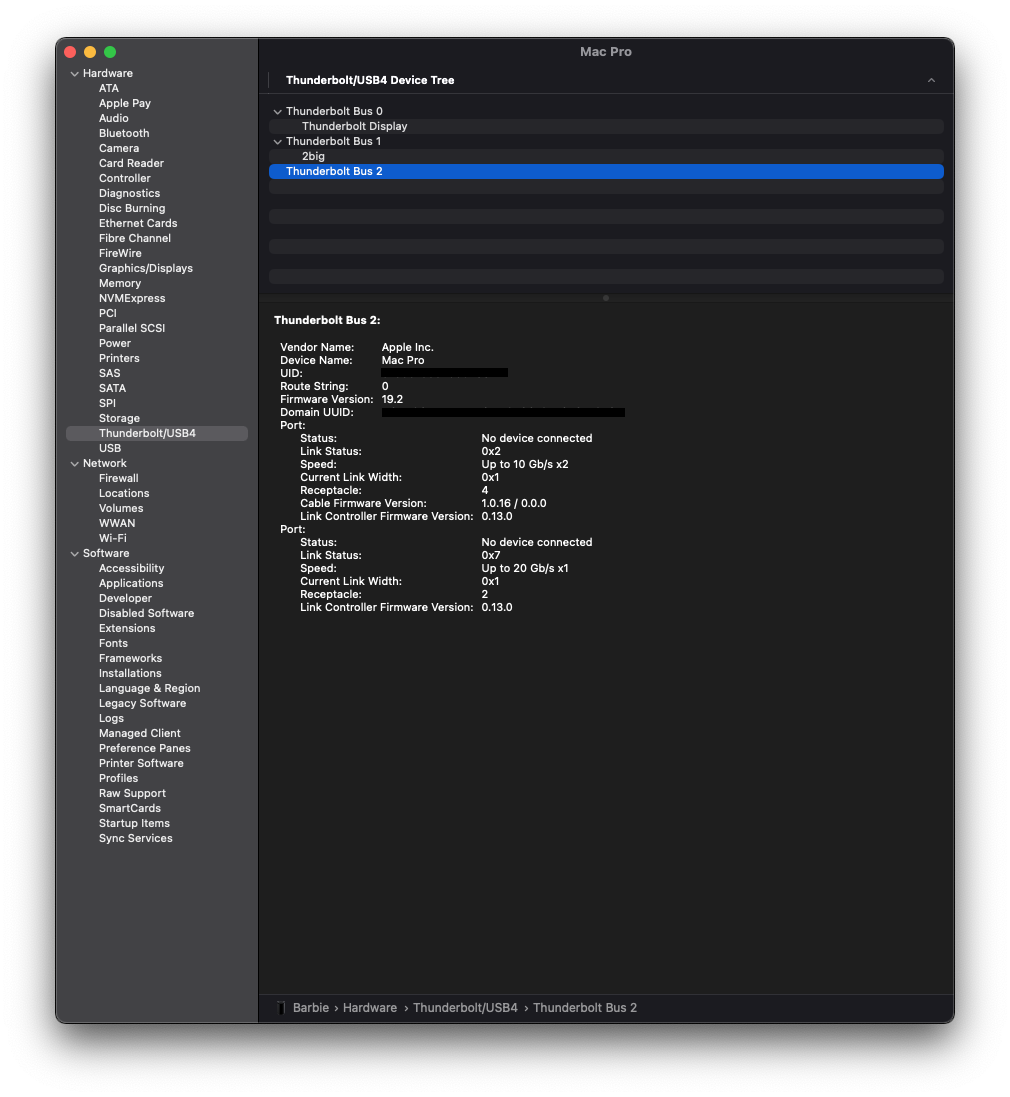Select Language & Region item
The height and width of the screenshot is (1097, 1010).
(x=149, y=689)
